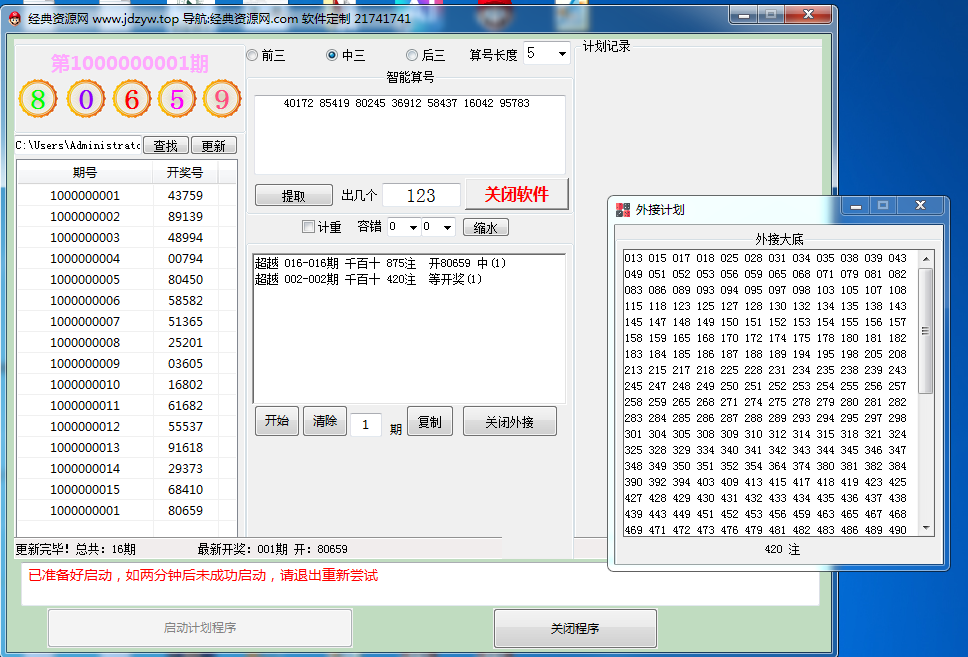Viewport: 968px width, 657px height.
Task: Click the green lottery ball number 8
Action: (x=38, y=99)
